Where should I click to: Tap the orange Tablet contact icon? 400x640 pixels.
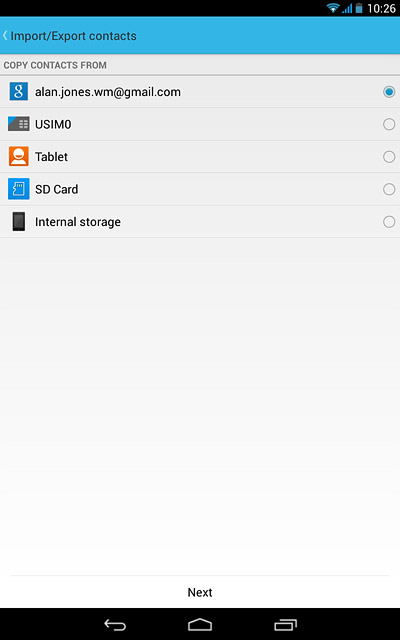(x=19, y=156)
